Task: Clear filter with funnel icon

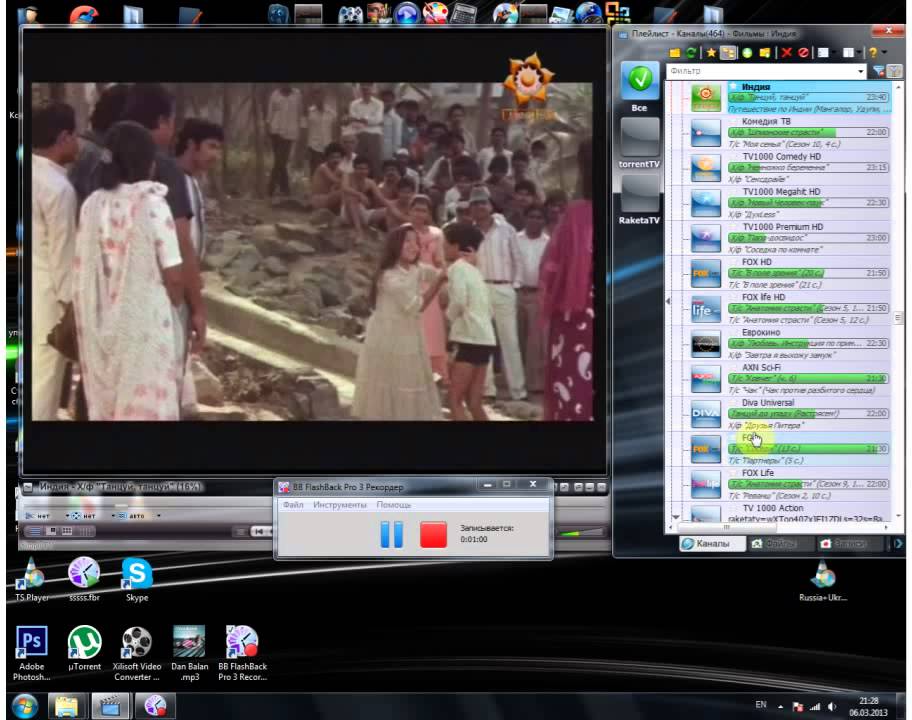Action: 879,71
